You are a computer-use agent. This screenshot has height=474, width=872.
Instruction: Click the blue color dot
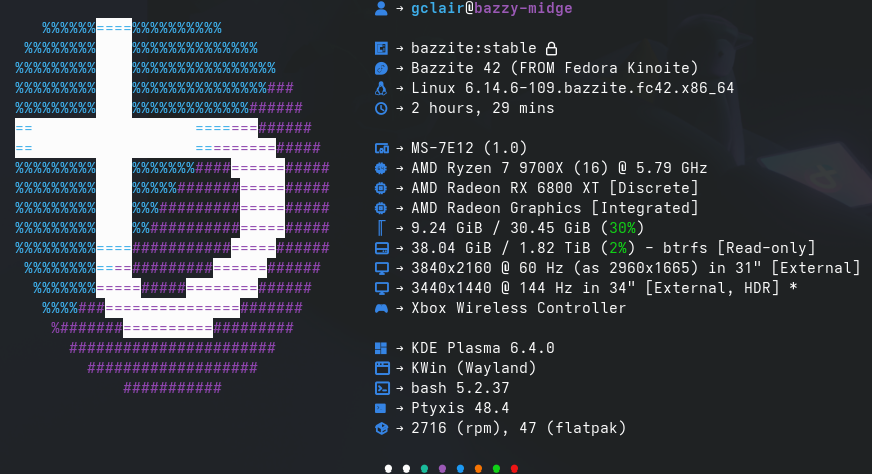coord(460,469)
